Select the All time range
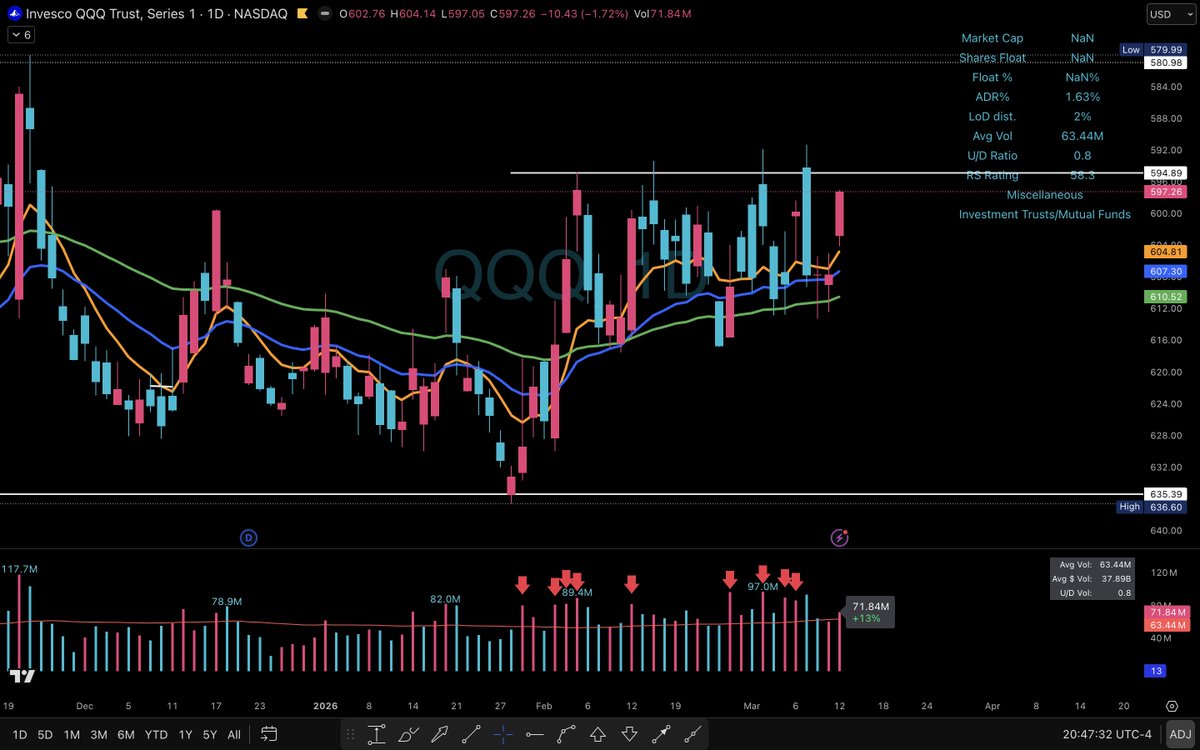 pyautogui.click(x=234, y=734)
